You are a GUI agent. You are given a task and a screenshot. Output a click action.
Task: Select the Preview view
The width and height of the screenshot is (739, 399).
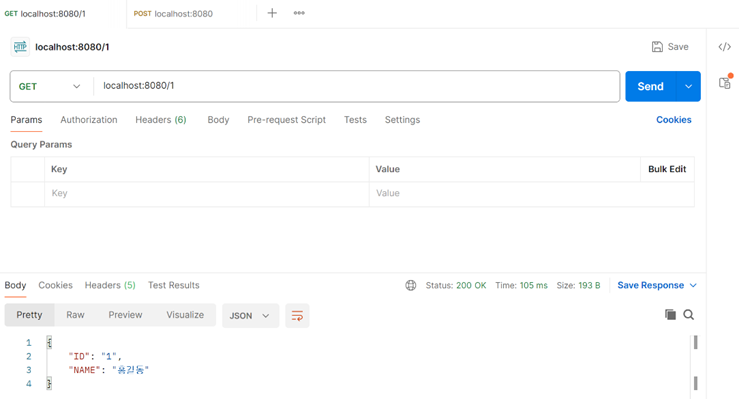click(x=125, y=315)
